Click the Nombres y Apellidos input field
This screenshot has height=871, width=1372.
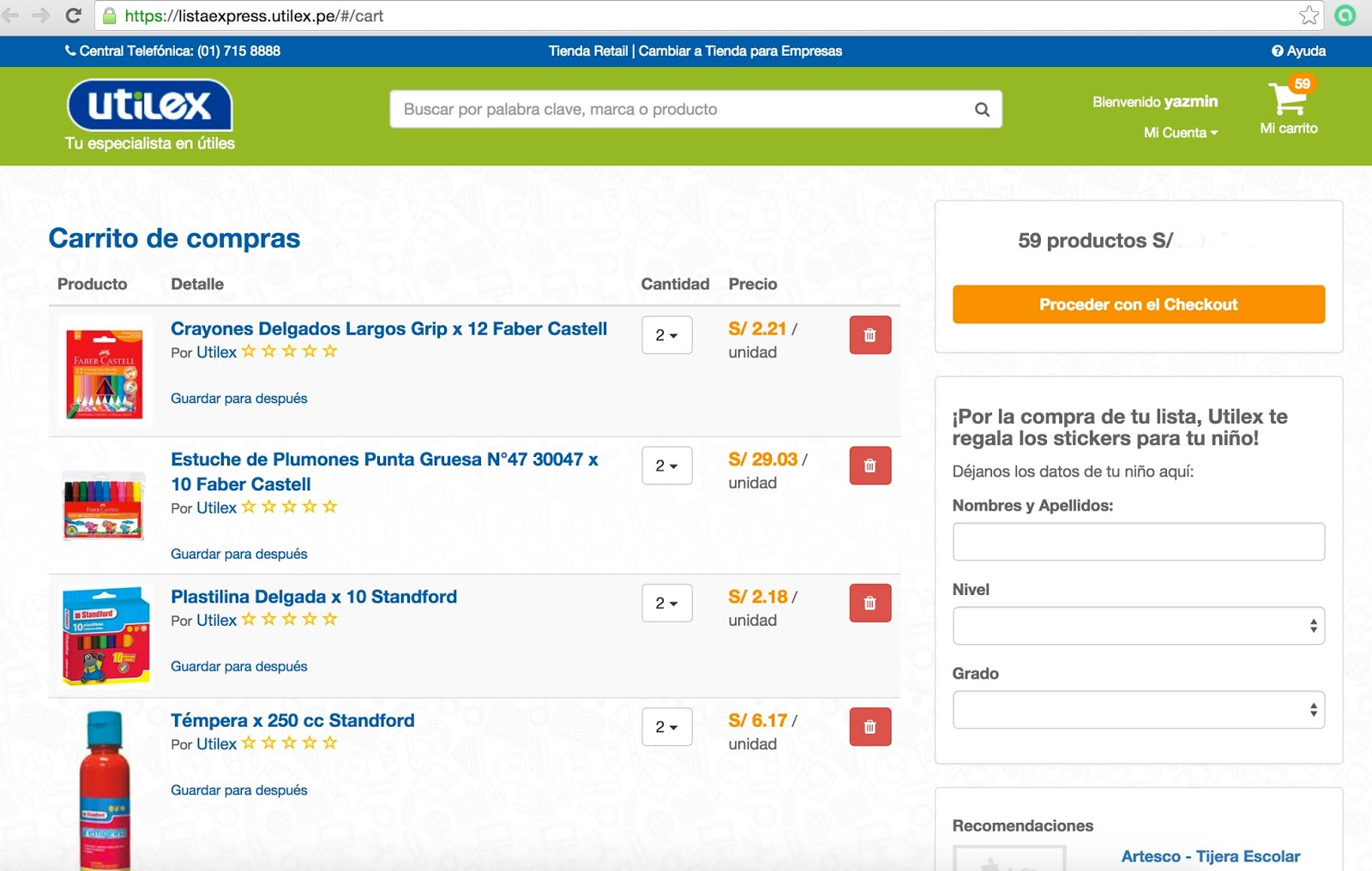click(x=1139, y=542)
